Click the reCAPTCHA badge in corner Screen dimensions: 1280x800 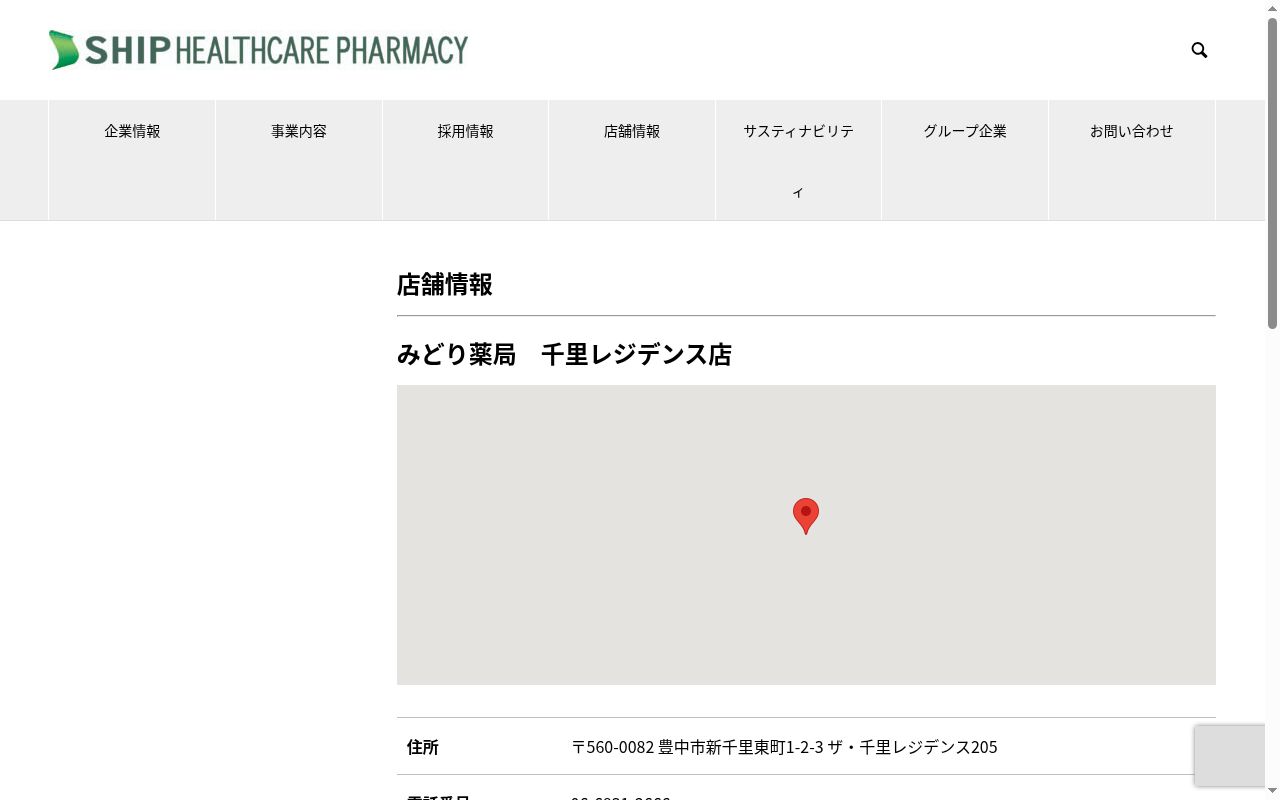click(1230, 755)
